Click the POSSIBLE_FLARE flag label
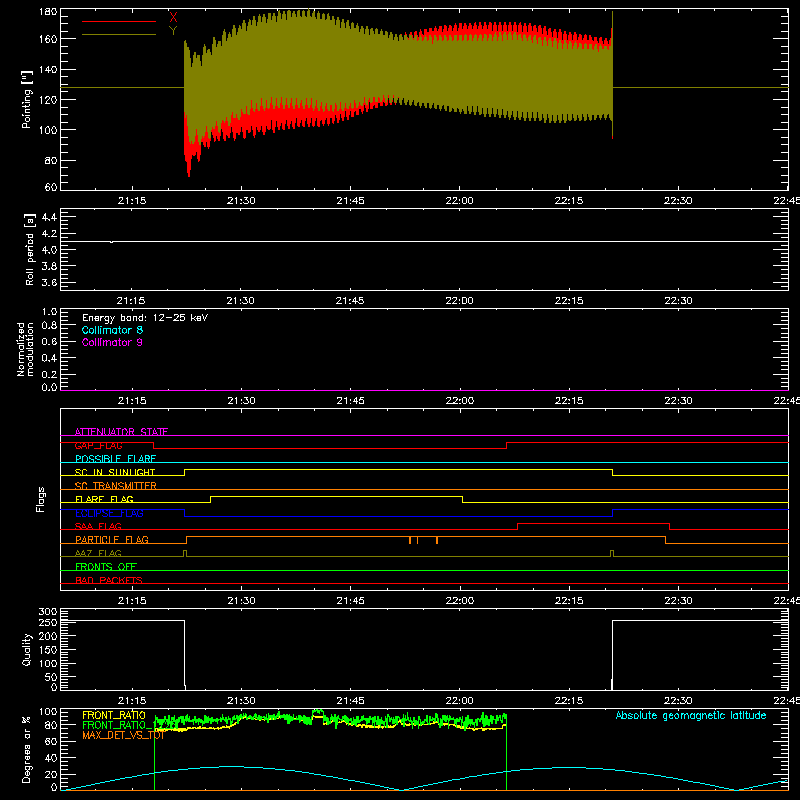This screenshot has height=800, width=800. click(115, 459)
